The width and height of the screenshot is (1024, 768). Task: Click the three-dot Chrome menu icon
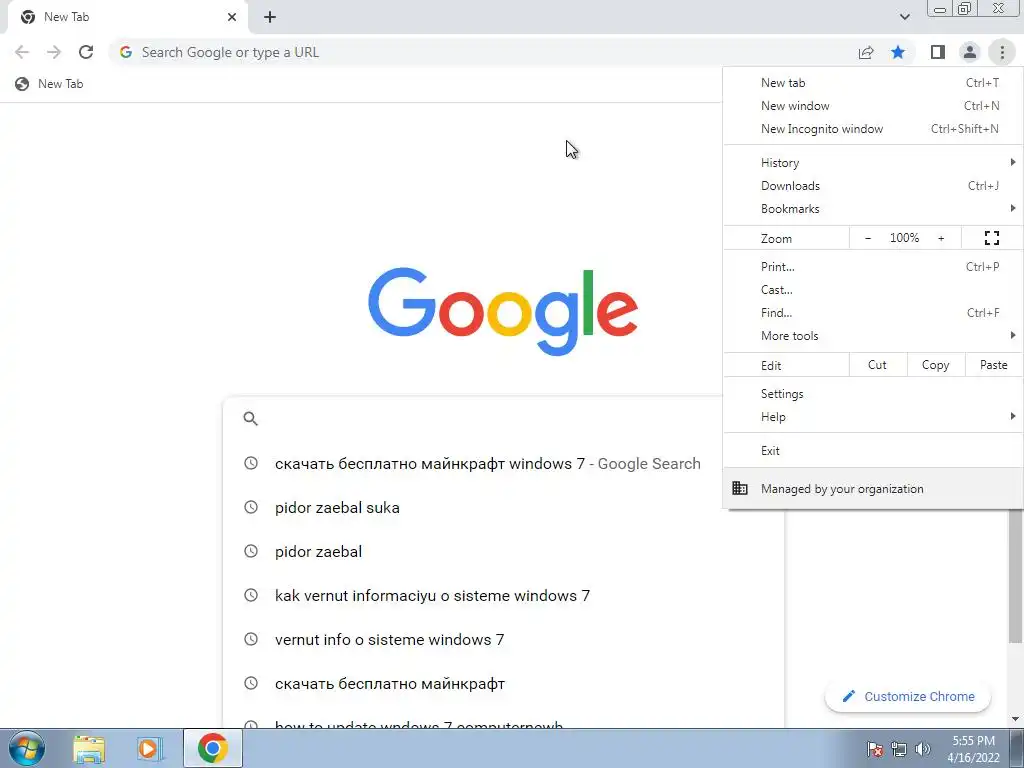[1002, 52]
